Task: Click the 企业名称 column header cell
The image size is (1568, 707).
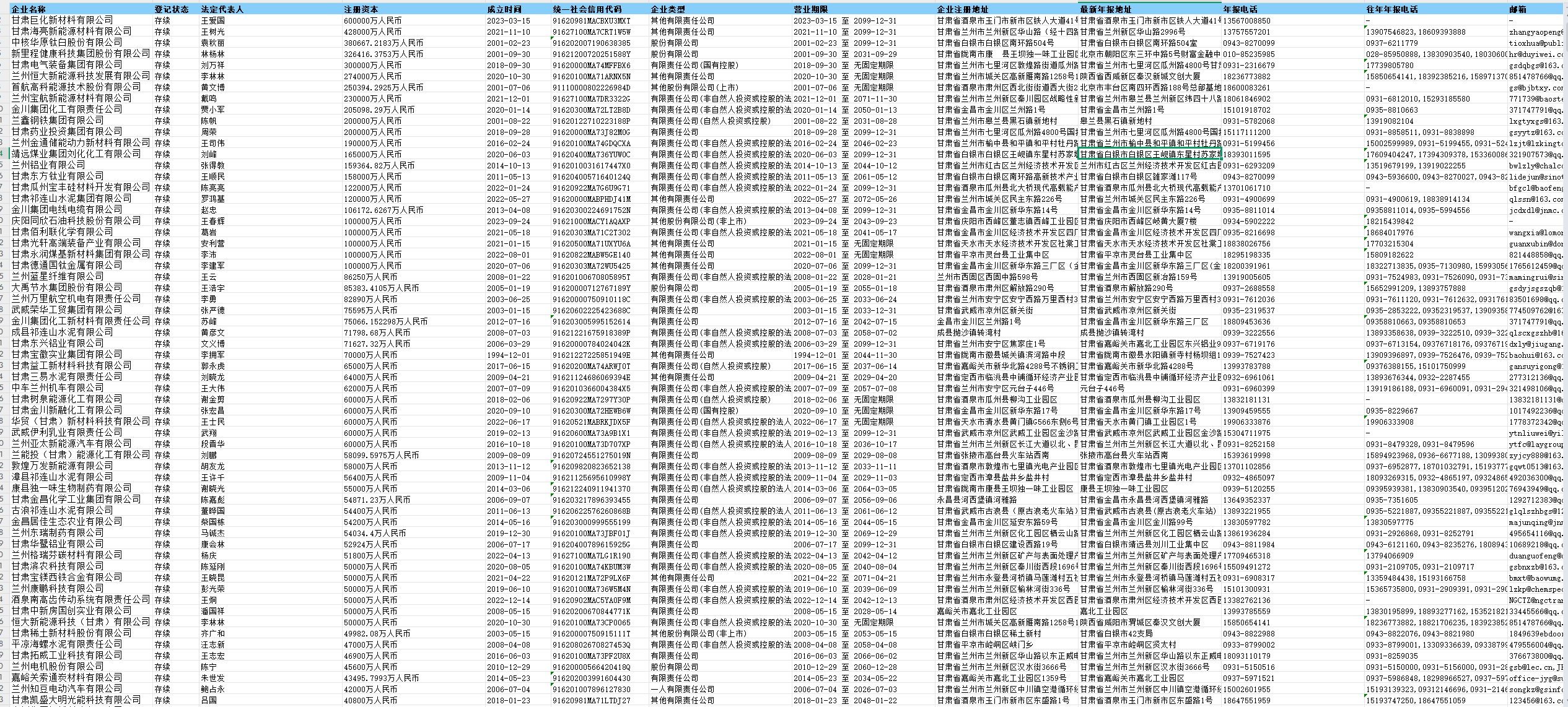Action: [28, 9]
